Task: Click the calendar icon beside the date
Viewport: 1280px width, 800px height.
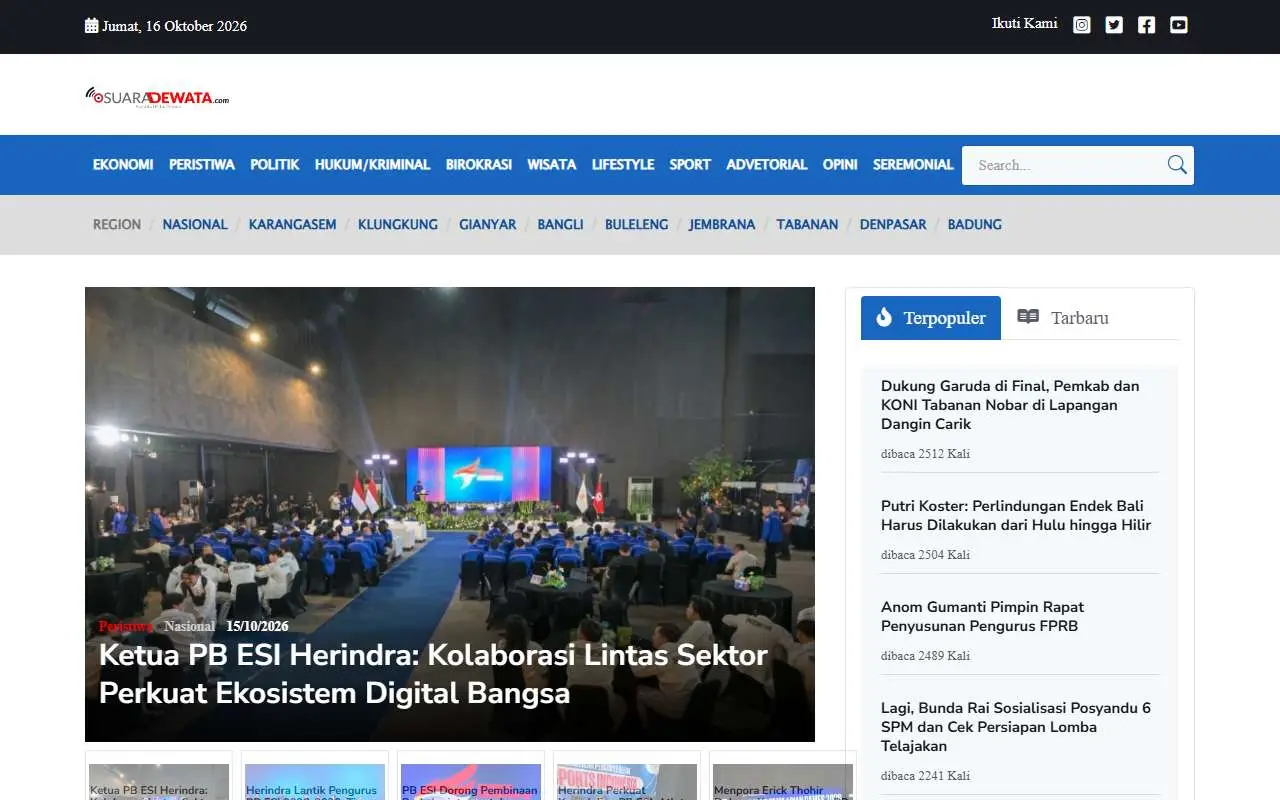Action: click(x=91, y=26)
